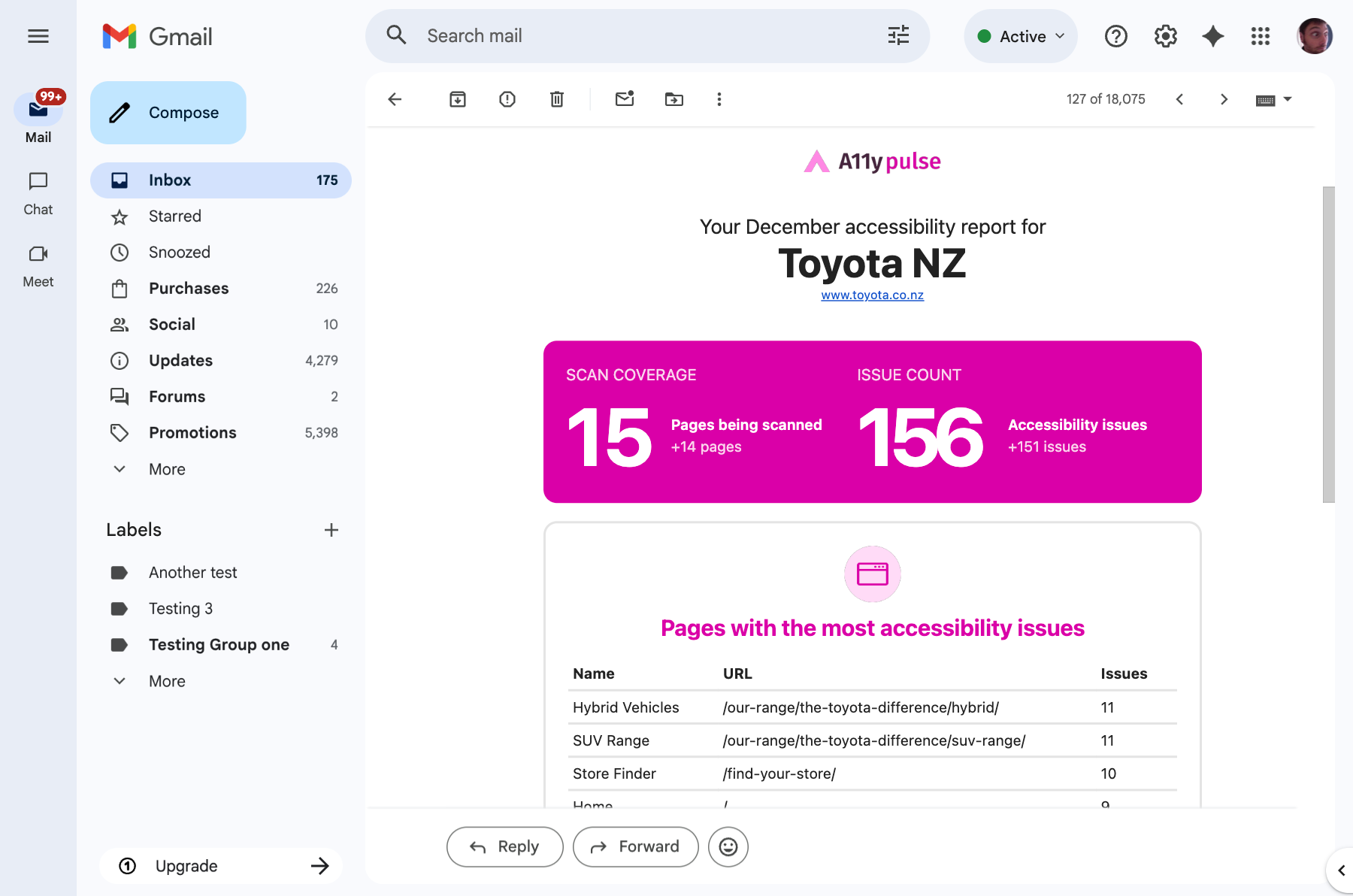This screenshot has width=1353, height=896.
Task: Click the Pages with most issues heading
Action: click(x=872, y=628)
